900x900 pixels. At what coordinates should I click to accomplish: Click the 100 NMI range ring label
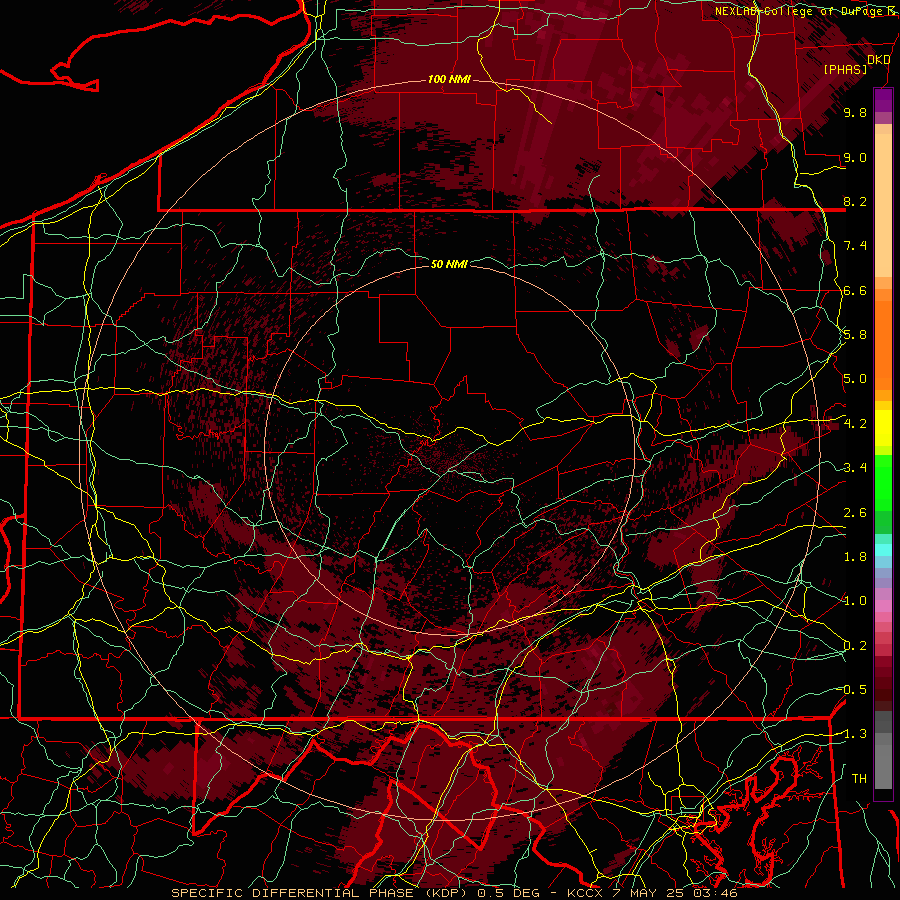click(449, 79)
